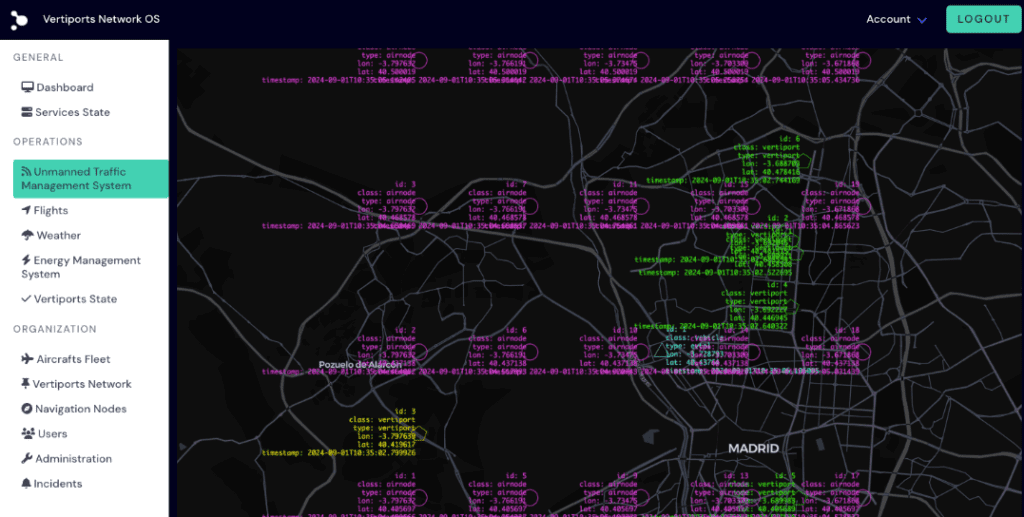Screen dimensions: 1024x517
Task: Go to Vertiports State section
Action: coord(75,299)
